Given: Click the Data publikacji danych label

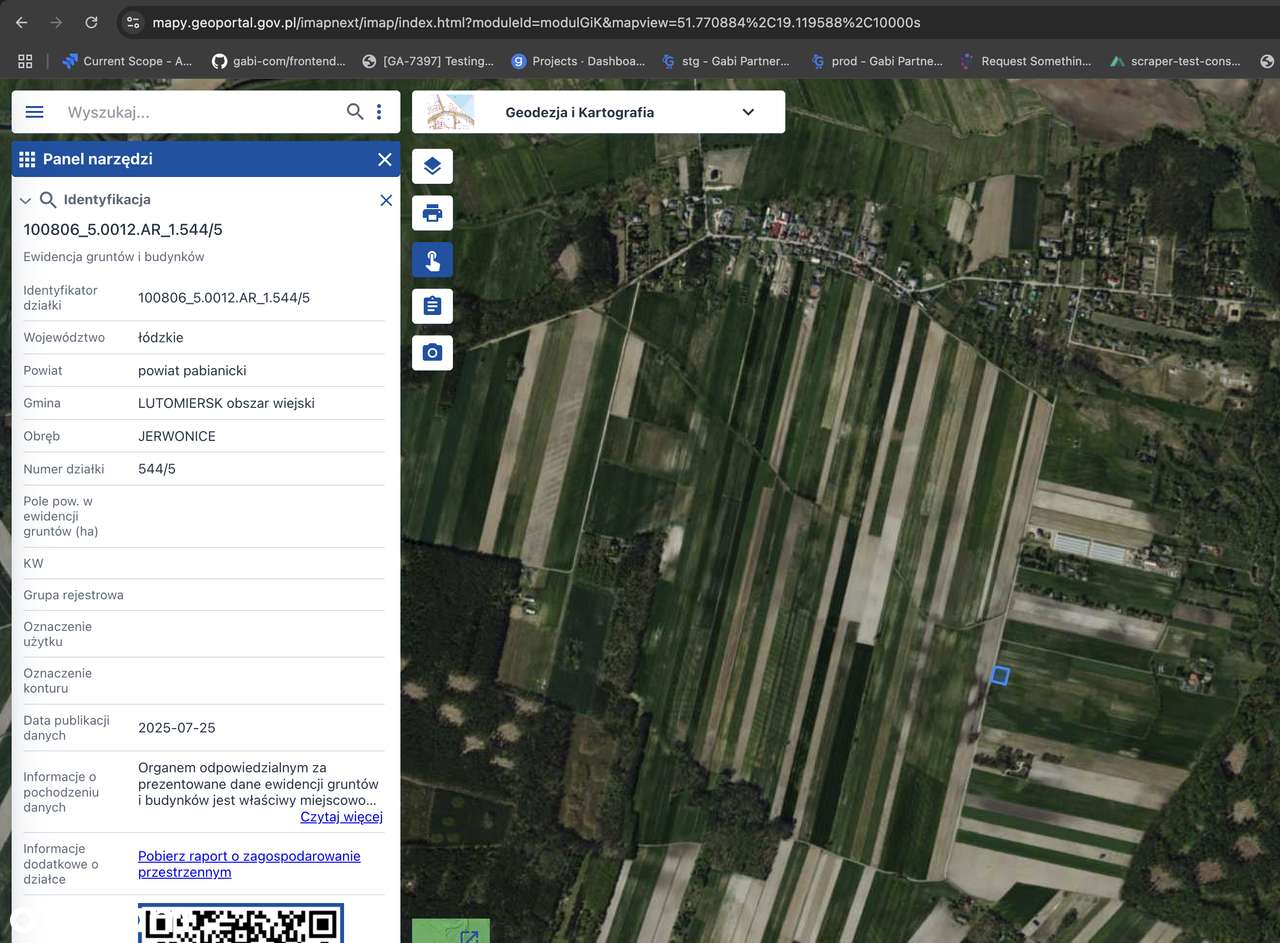Looking at the screenshot, I should click(x=67, y=728).
